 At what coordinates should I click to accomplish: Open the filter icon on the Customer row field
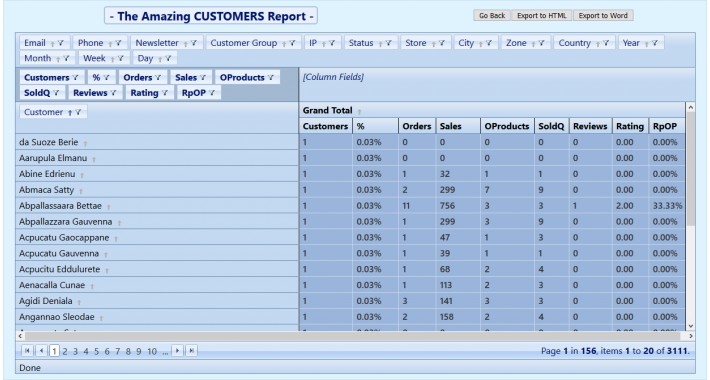pyautogui.click(x=78, y=112)
